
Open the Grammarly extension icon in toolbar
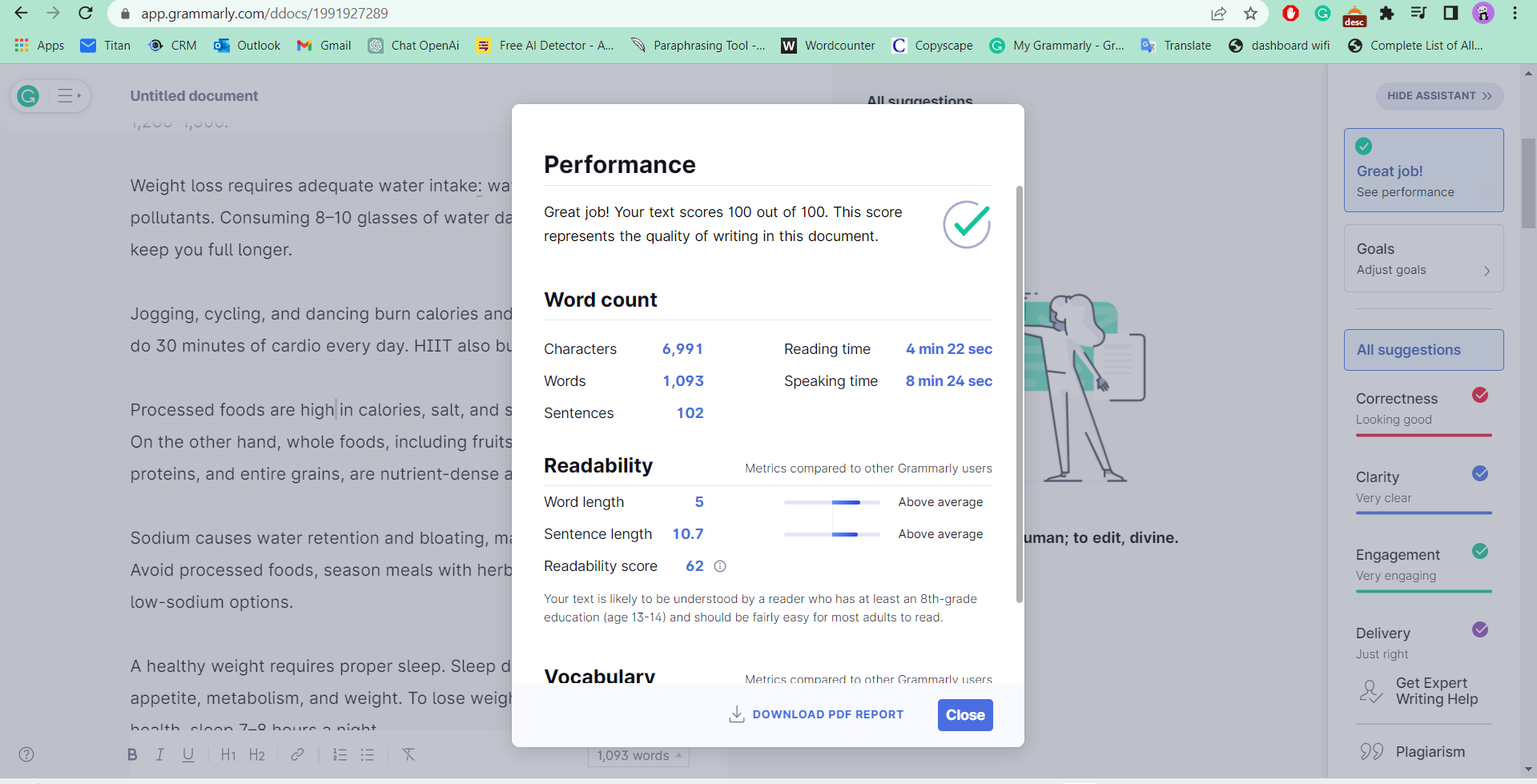pos(1322,13)
